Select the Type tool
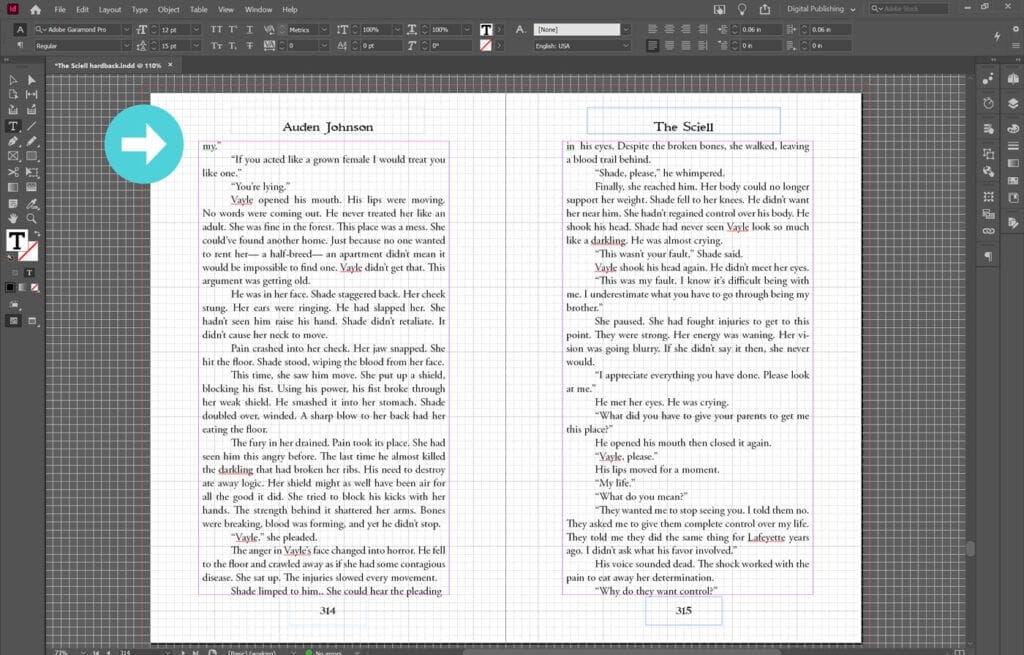 (13, 126)
